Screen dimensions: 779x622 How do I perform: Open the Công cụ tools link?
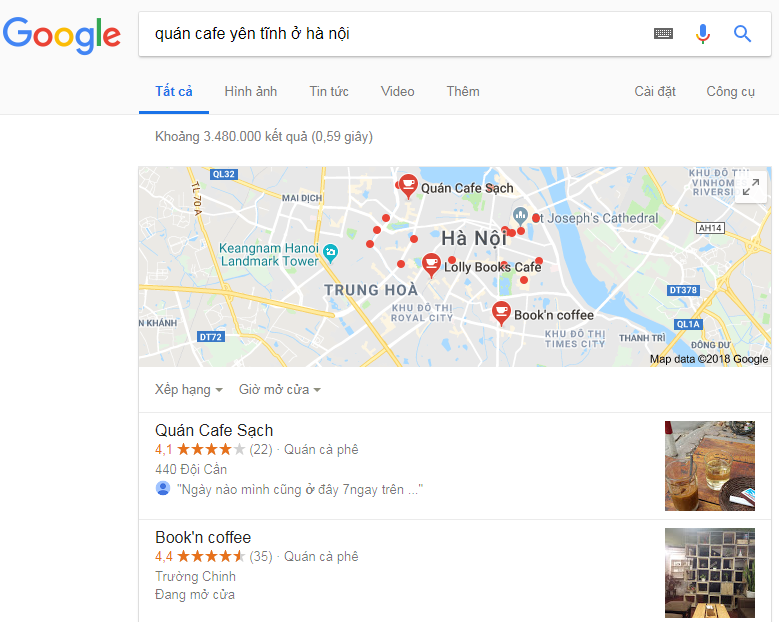730,91
